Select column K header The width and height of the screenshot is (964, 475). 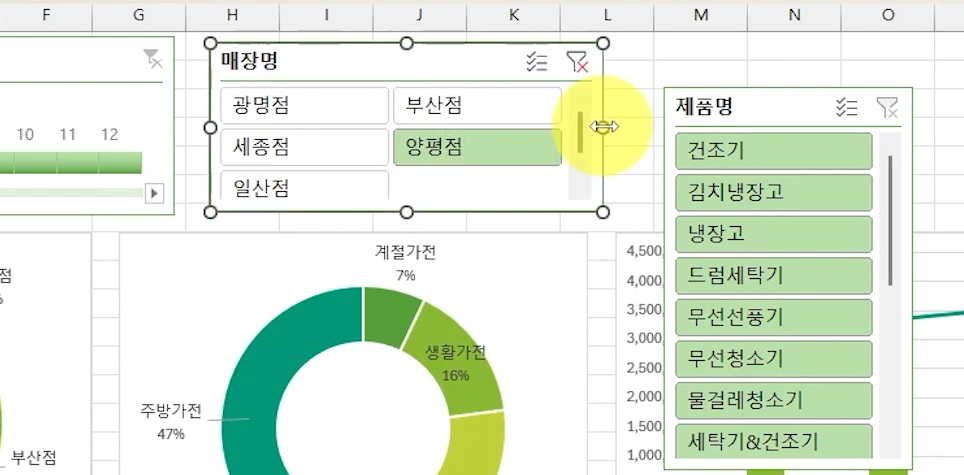[513, 15]
